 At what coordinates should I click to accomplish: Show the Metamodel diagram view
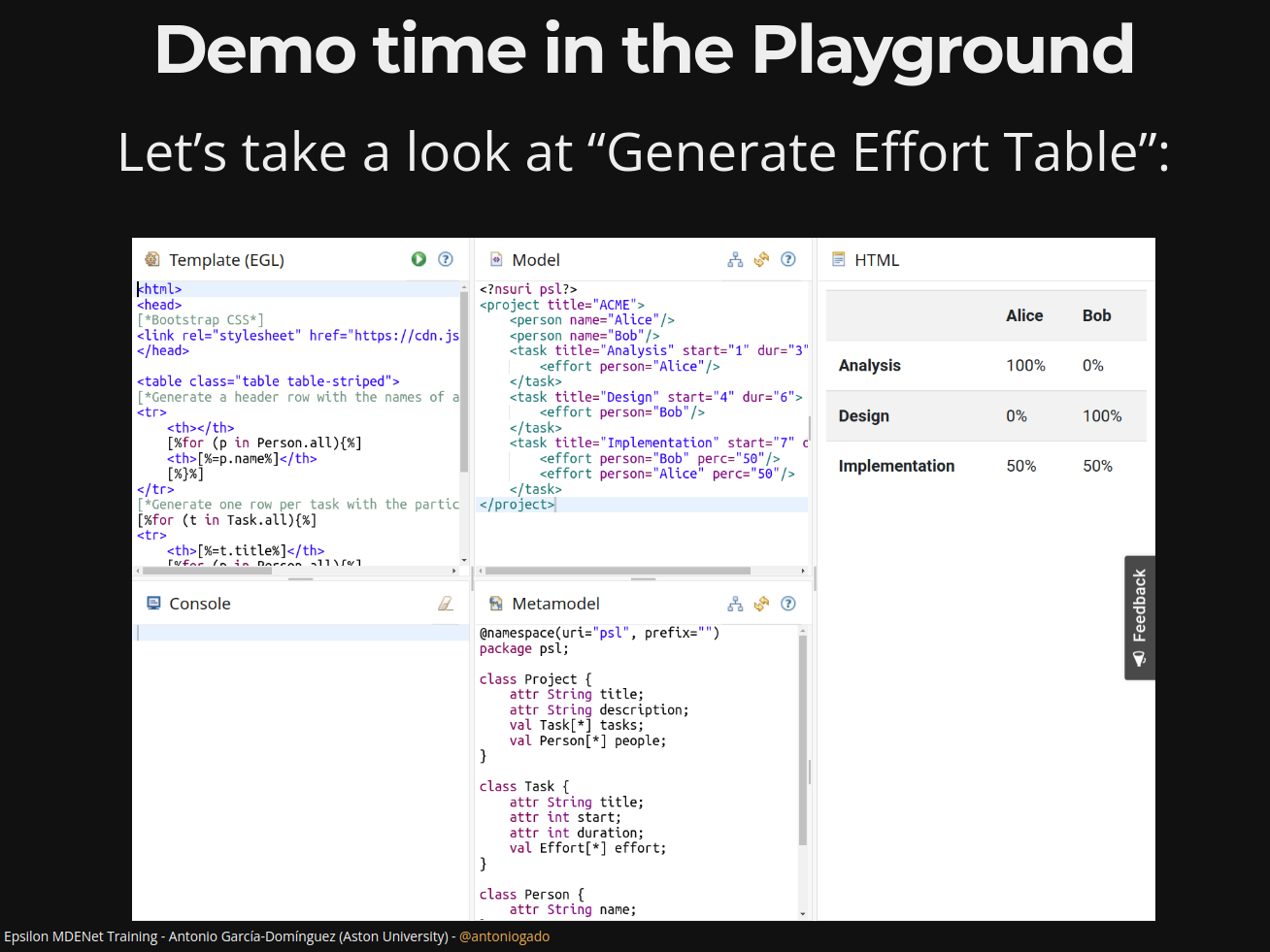pos(735,604)
